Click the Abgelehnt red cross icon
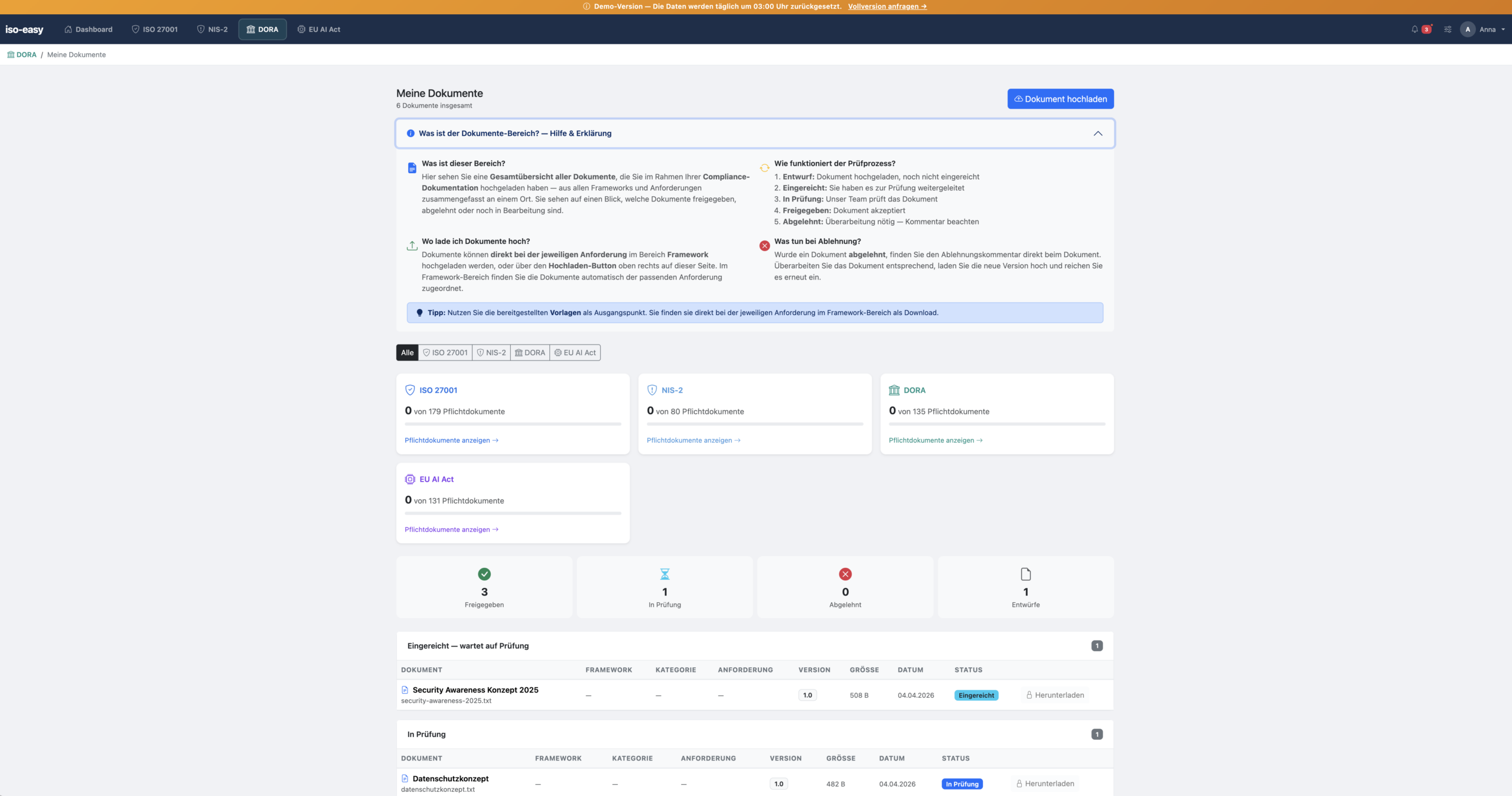1512x796 pixels. point(845,574)
